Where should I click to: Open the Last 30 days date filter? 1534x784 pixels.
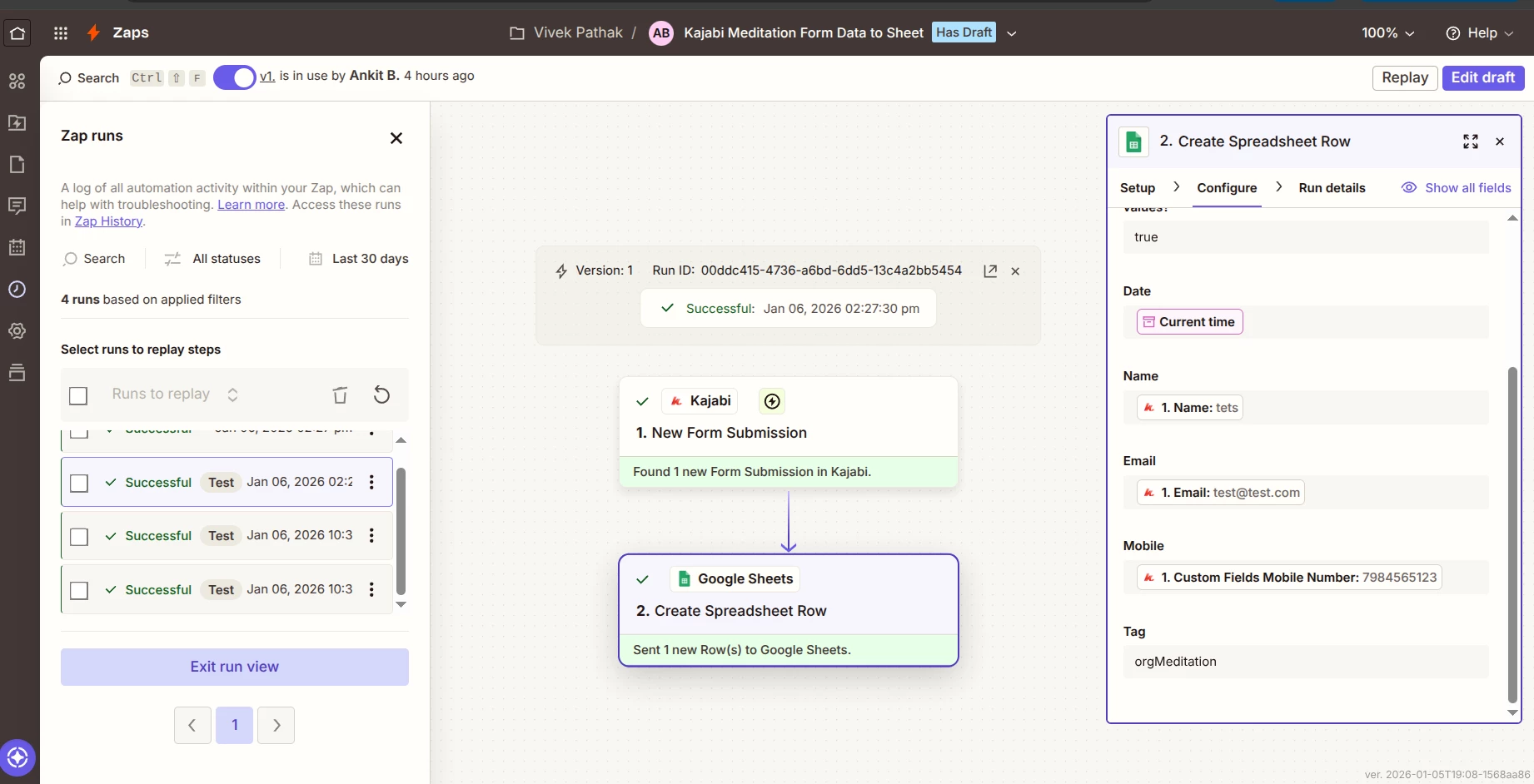point(359,259)
